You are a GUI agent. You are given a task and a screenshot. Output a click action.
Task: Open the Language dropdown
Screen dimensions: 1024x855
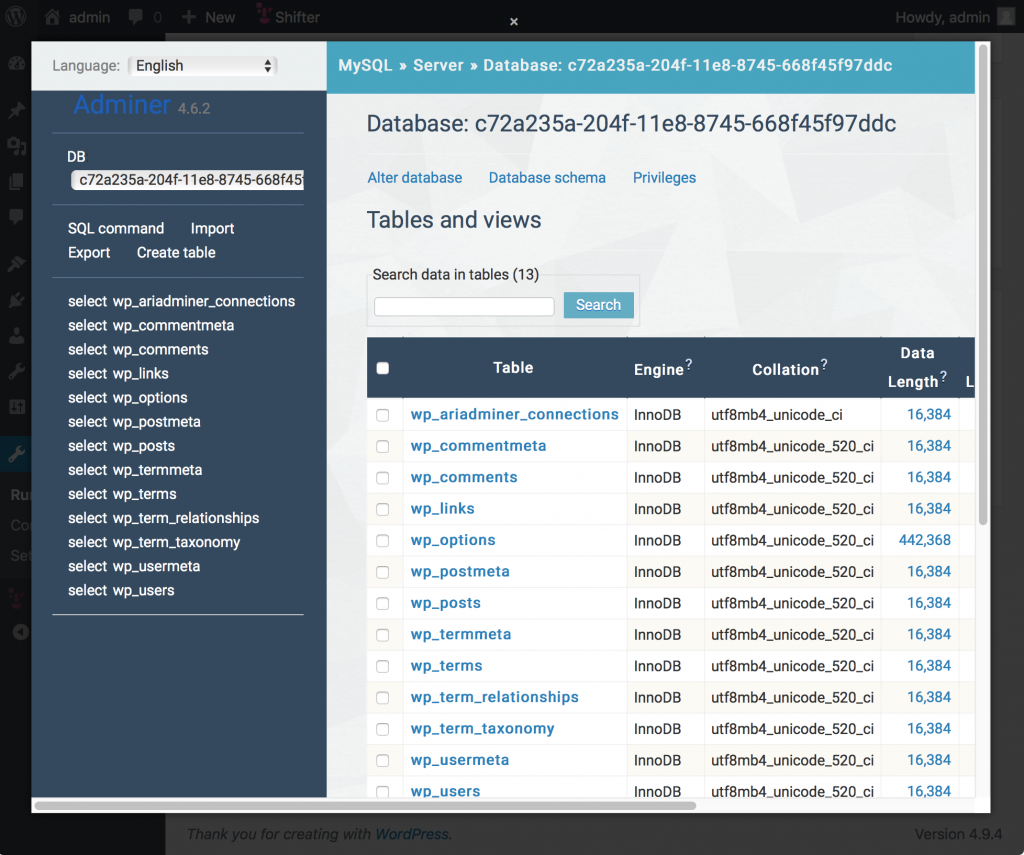[203, 65]
